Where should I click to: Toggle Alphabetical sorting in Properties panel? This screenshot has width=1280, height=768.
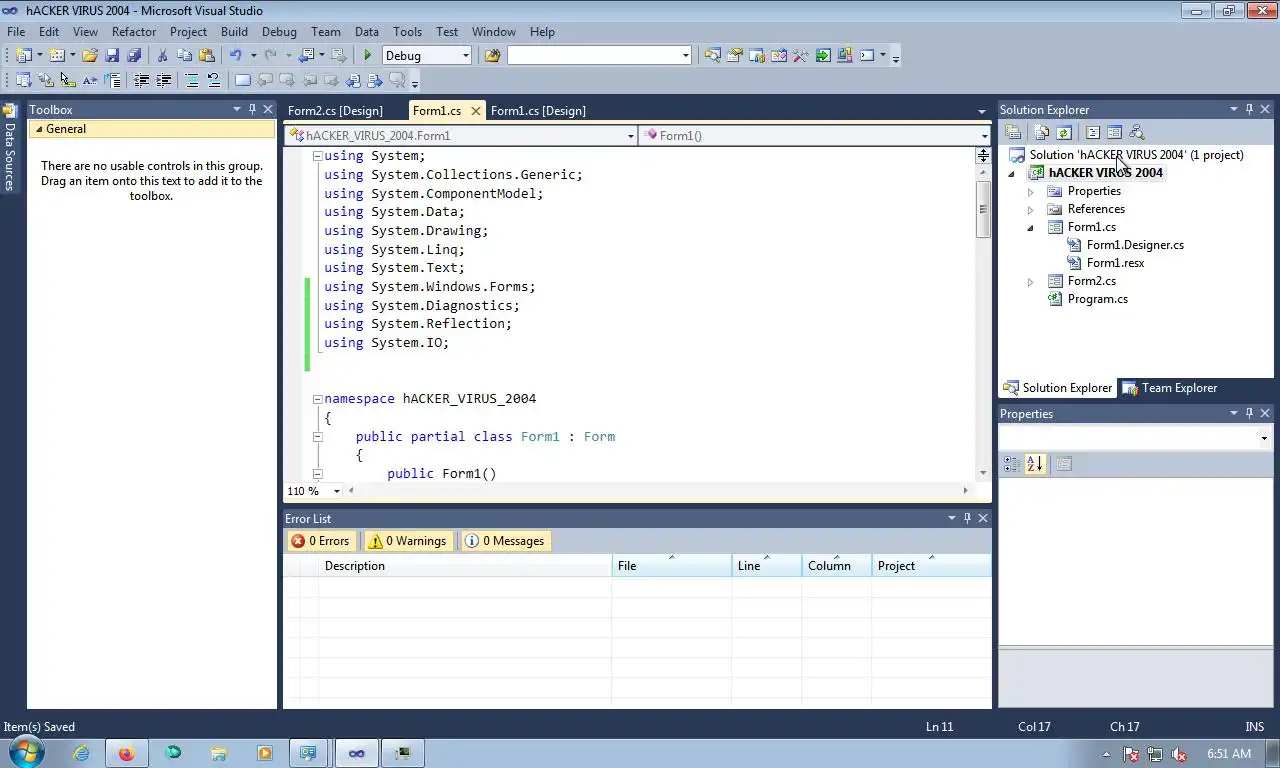1035,464
